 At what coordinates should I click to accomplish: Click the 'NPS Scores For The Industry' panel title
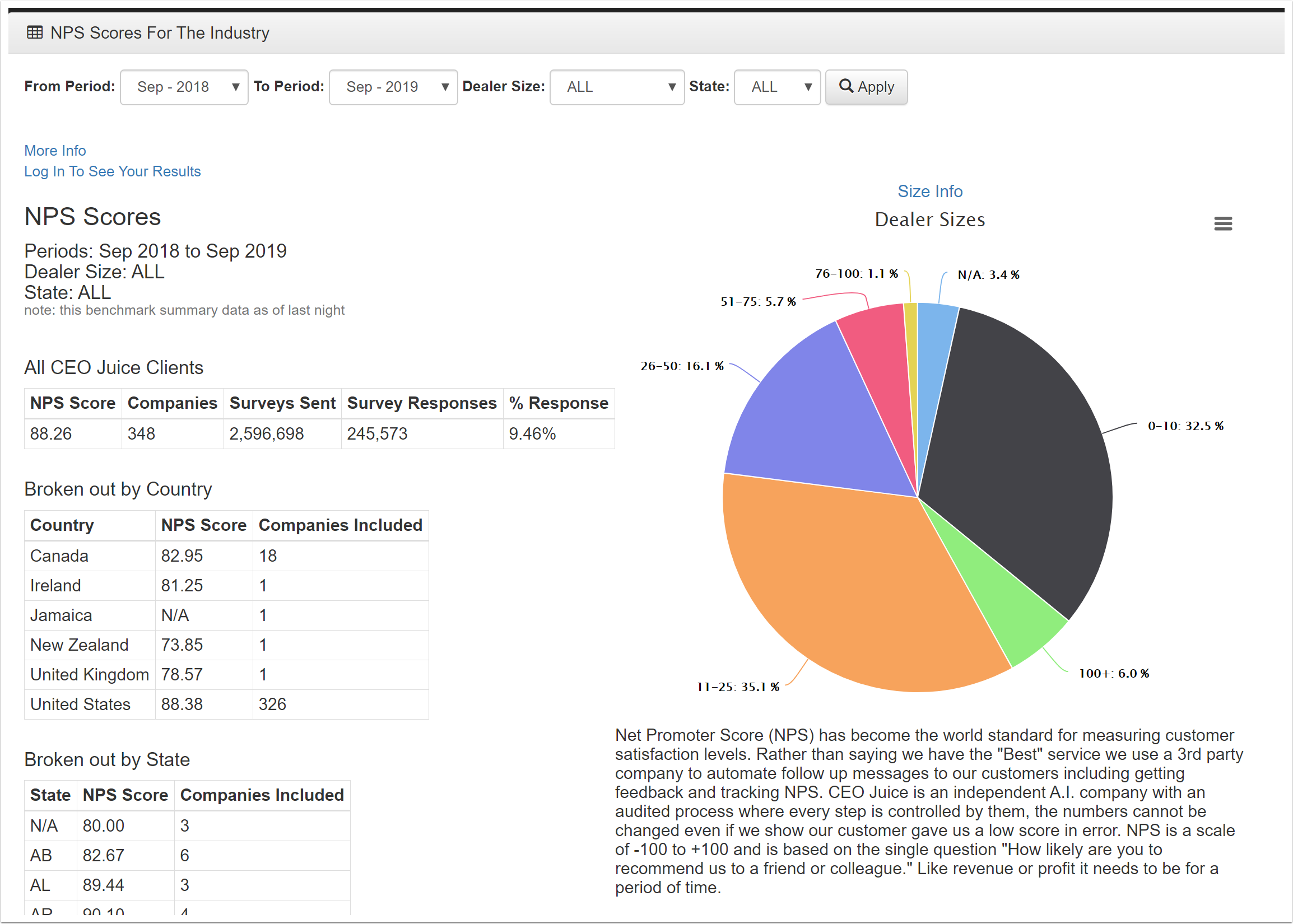pos(160,32)
